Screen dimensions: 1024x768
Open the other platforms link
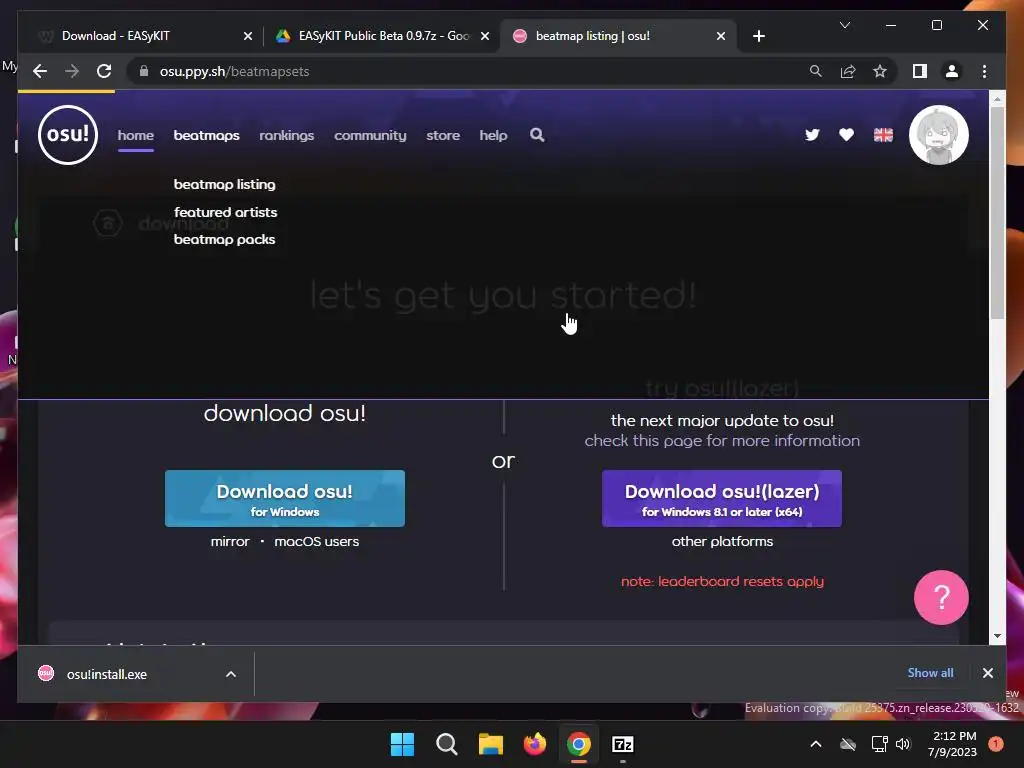pos(722,541)
